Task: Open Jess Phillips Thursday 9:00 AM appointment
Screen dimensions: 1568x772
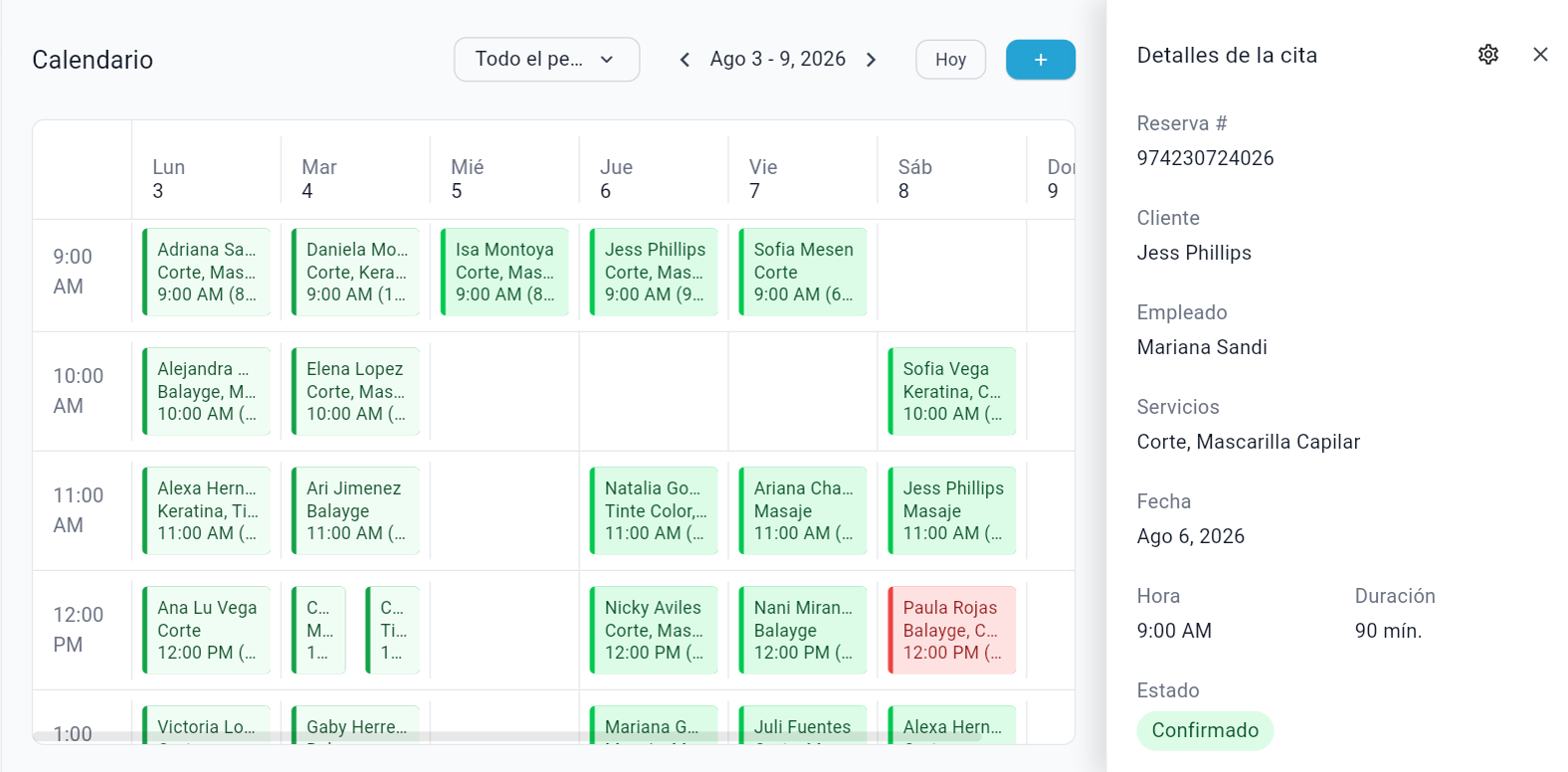Action: pyautogui.click(x=654, y=272)
